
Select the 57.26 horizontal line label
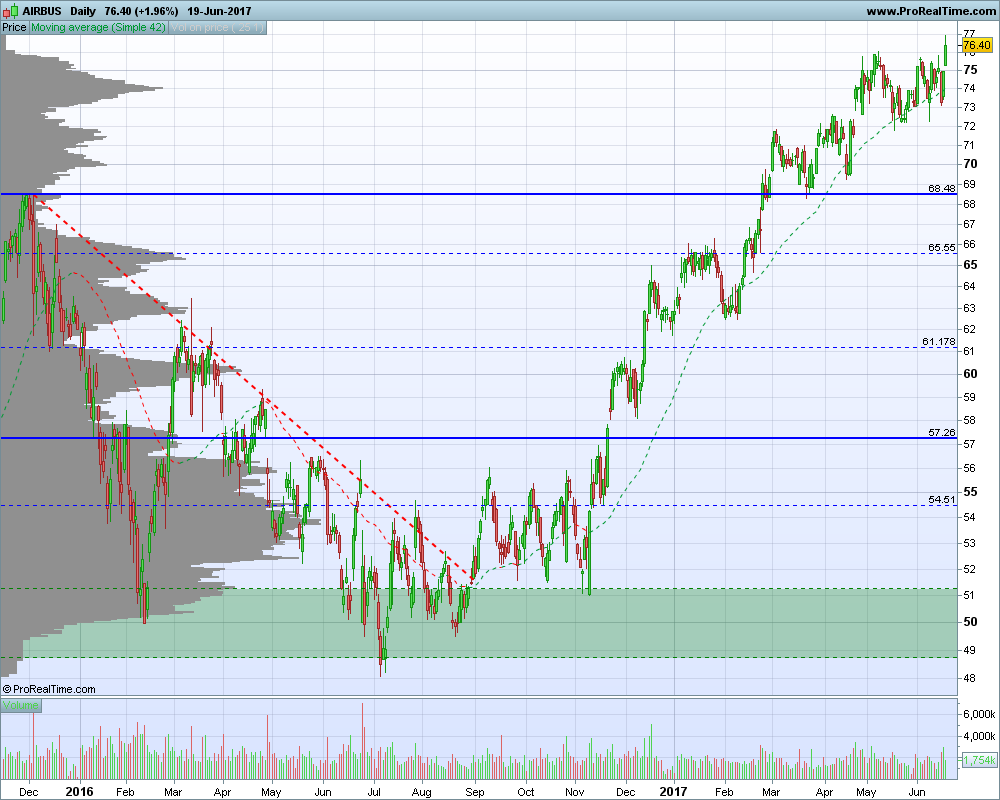tap(942, 433)
